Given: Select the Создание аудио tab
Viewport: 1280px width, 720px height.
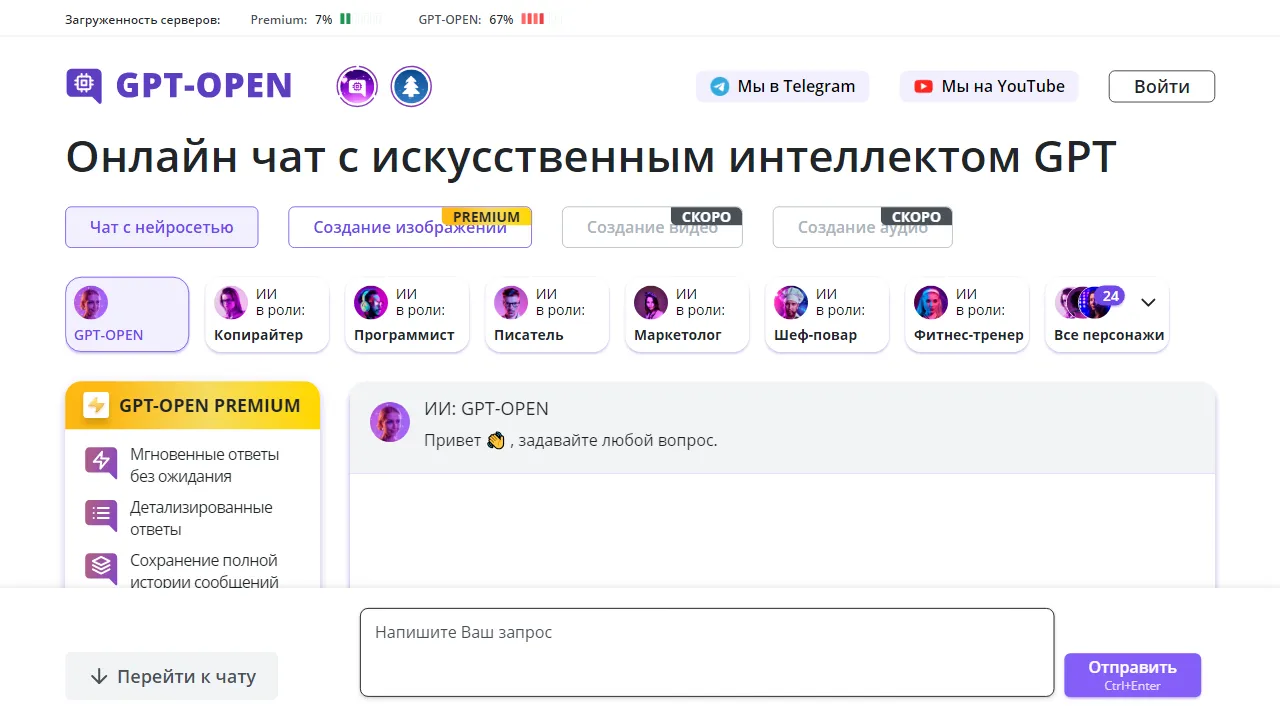Looking at the screenshot, I should pyautogui.click(x=863, y=227).
